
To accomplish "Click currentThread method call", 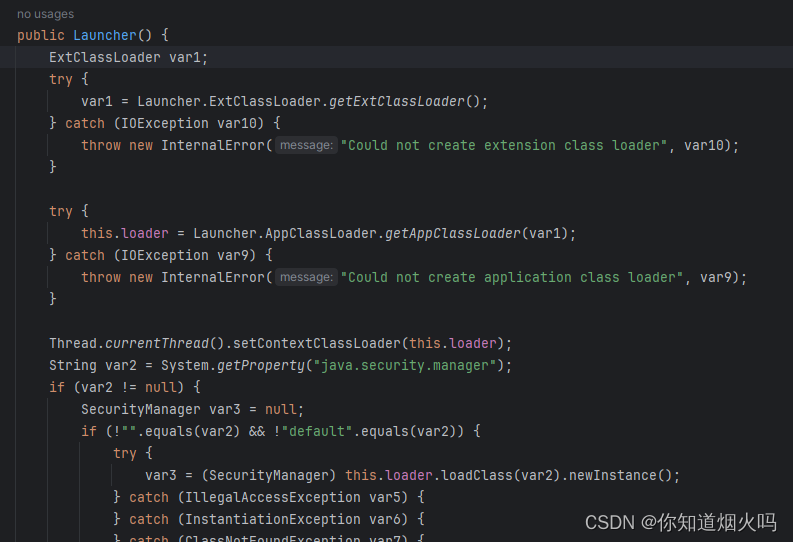I will click(157, 343).
